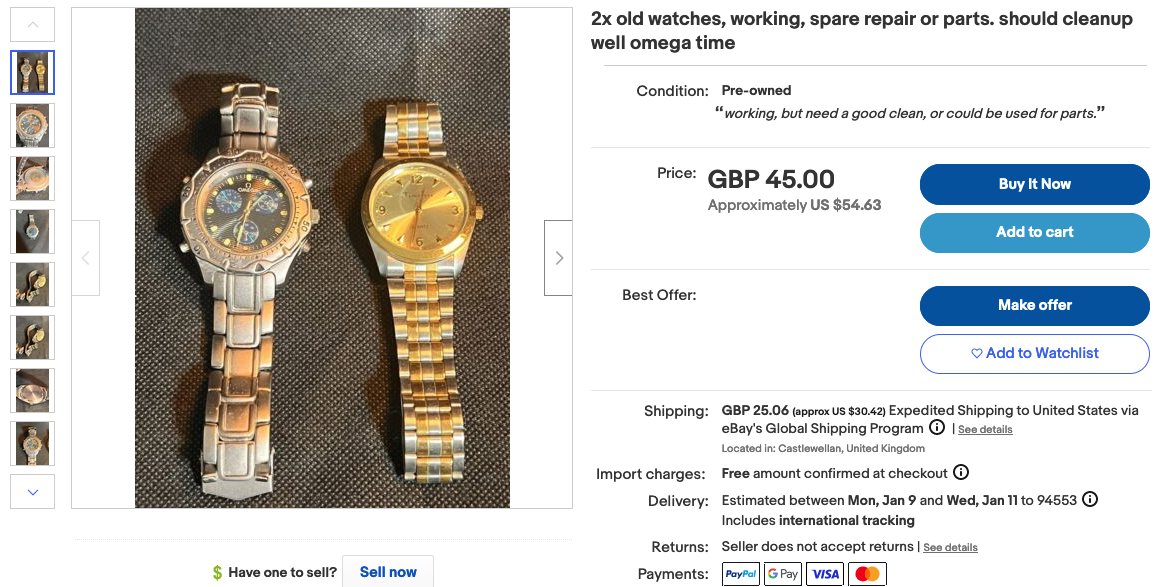Click the Mastercard logo icon

pyautogui.click(x=868, y=574)
